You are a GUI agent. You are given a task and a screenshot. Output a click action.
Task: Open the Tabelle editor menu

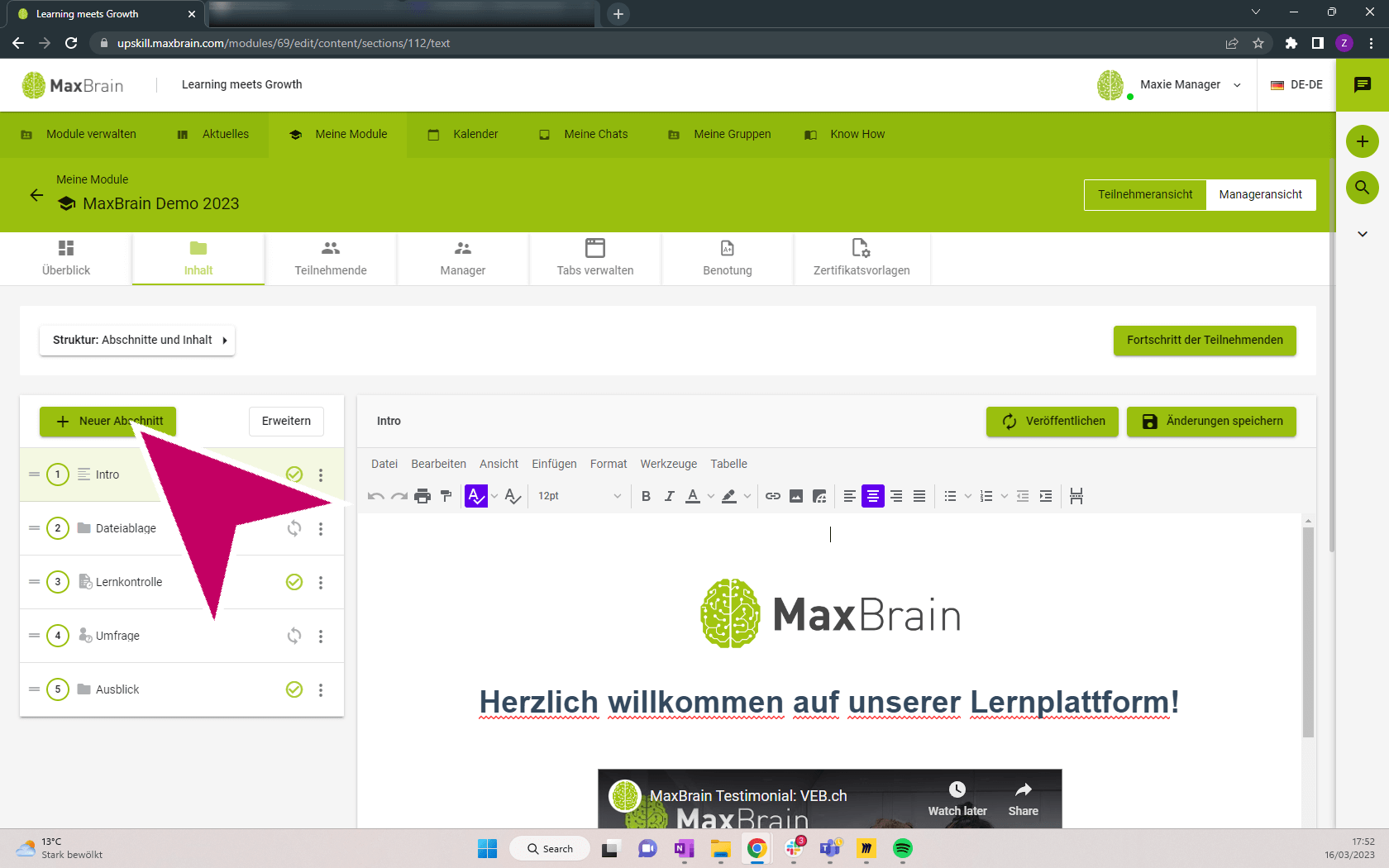[728, 464]
